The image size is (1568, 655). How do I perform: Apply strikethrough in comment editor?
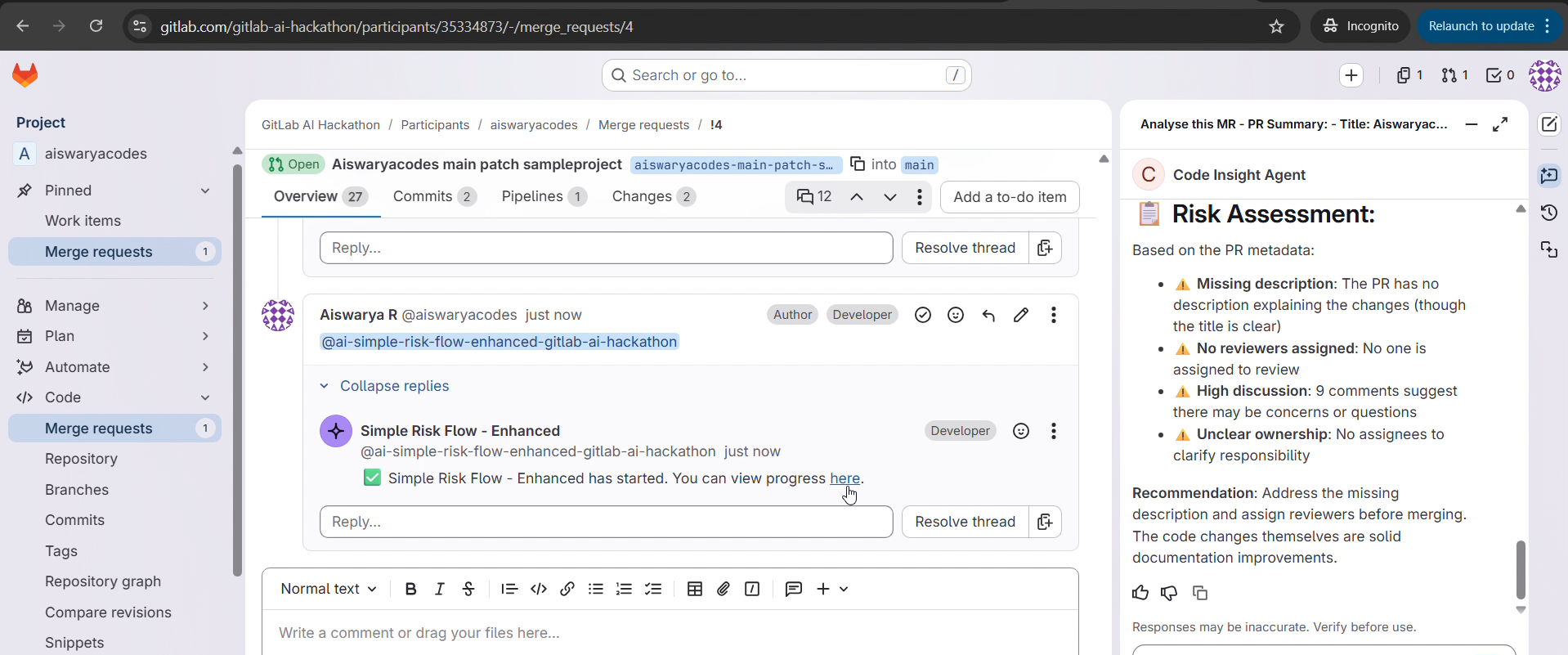click(468, 589)
